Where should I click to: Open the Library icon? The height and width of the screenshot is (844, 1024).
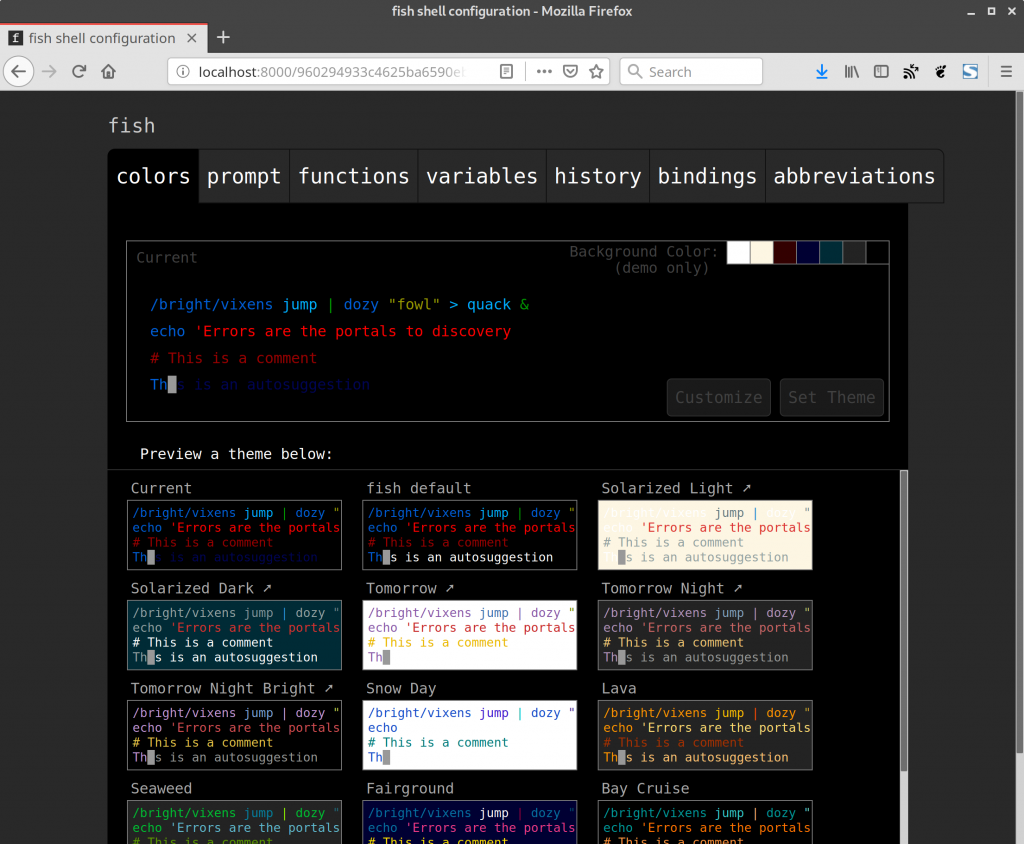click(x=851, y=71)
